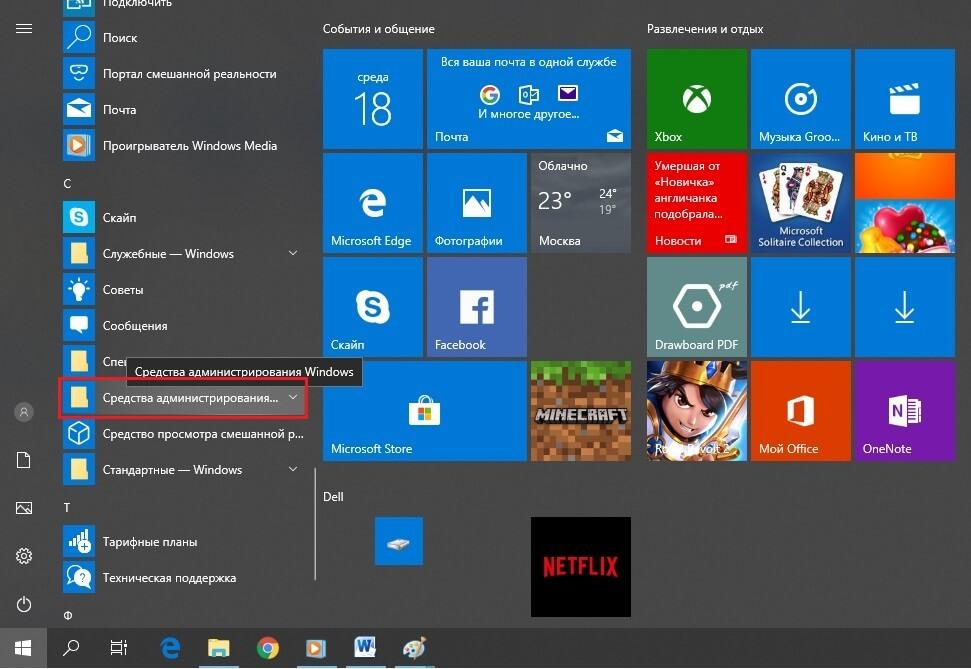Image resolution: width=971 pixels, height=669 pixels.
Task: Launch Edge from the taskbar
Action: pyautogui.click(x=170, y=648)
